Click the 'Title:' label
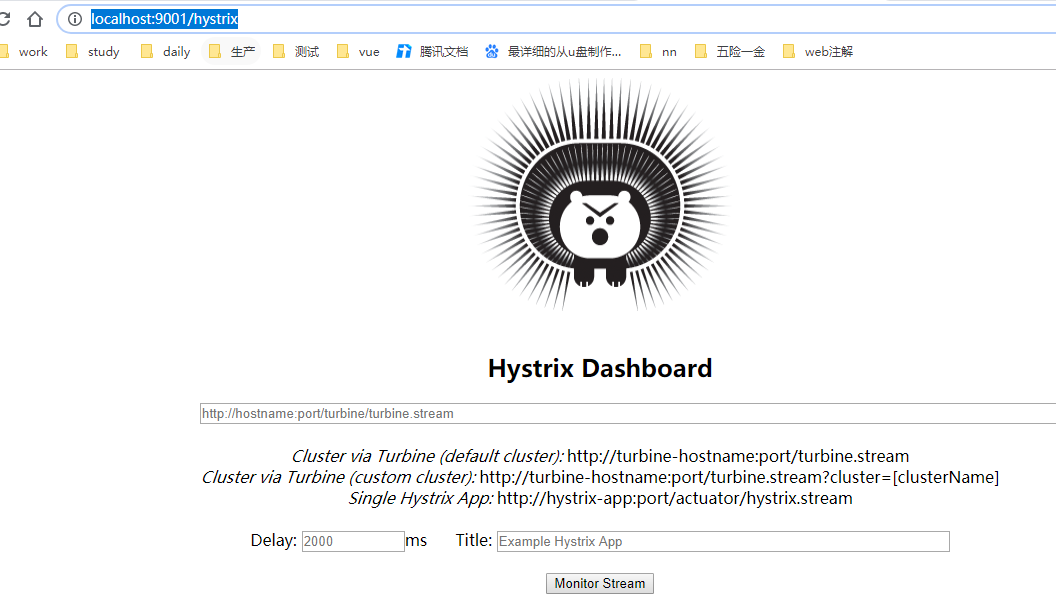Image resolution: width=1056 pixels, height=607 pixels. click(474, 540)
